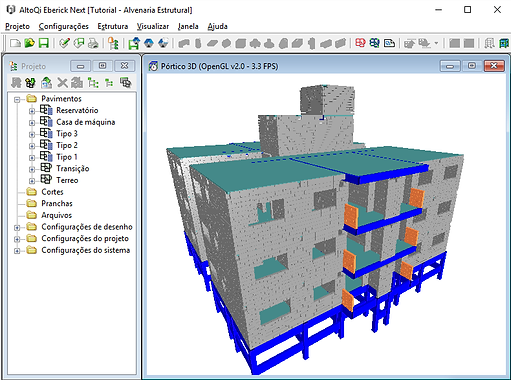Expand the Tipo 3 node
Image resolution: width=511 pixels, height=380 pixels.
click(32, 134)
